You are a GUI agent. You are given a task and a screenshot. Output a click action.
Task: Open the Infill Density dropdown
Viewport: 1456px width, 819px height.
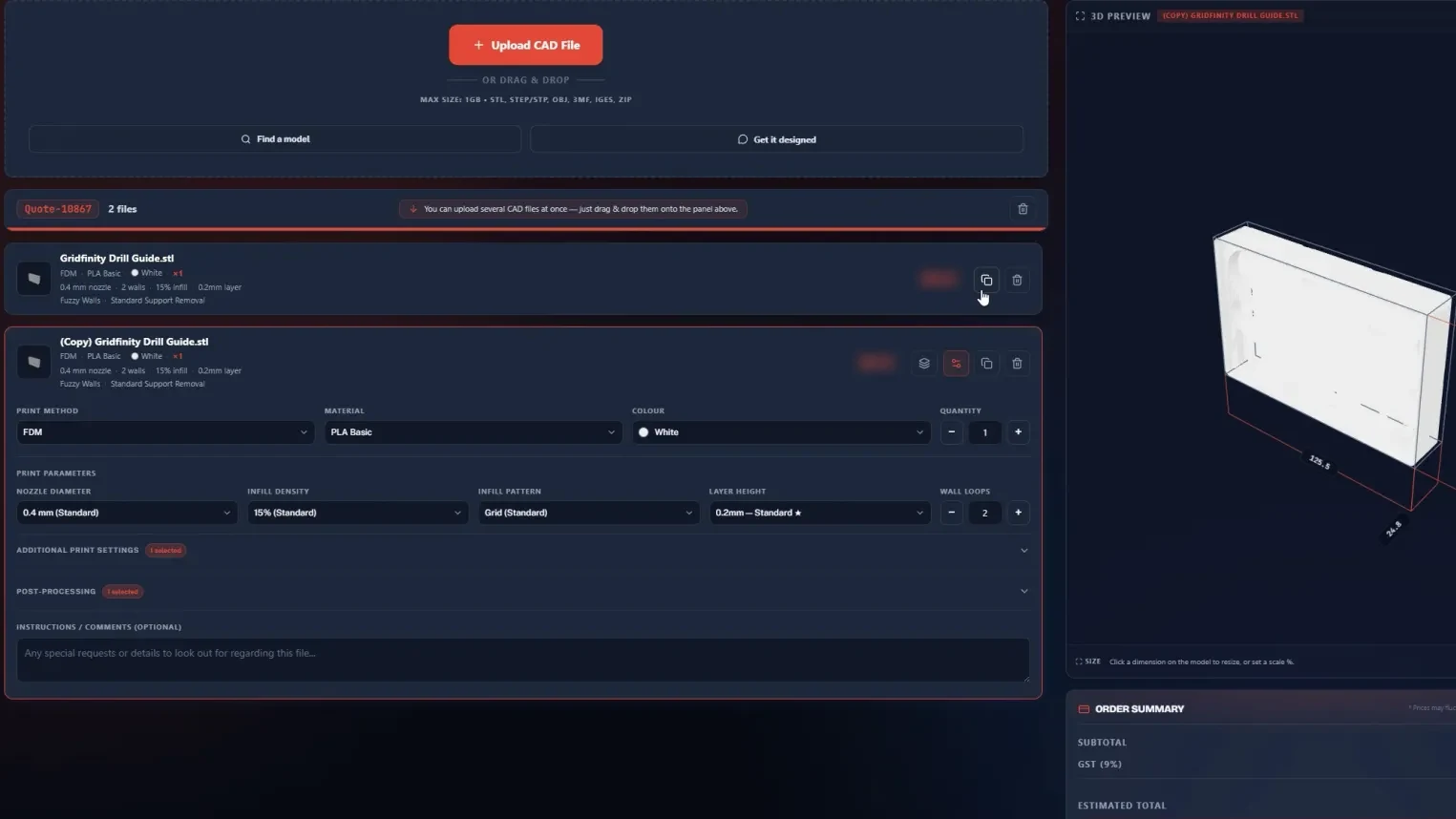coord(357,513)
